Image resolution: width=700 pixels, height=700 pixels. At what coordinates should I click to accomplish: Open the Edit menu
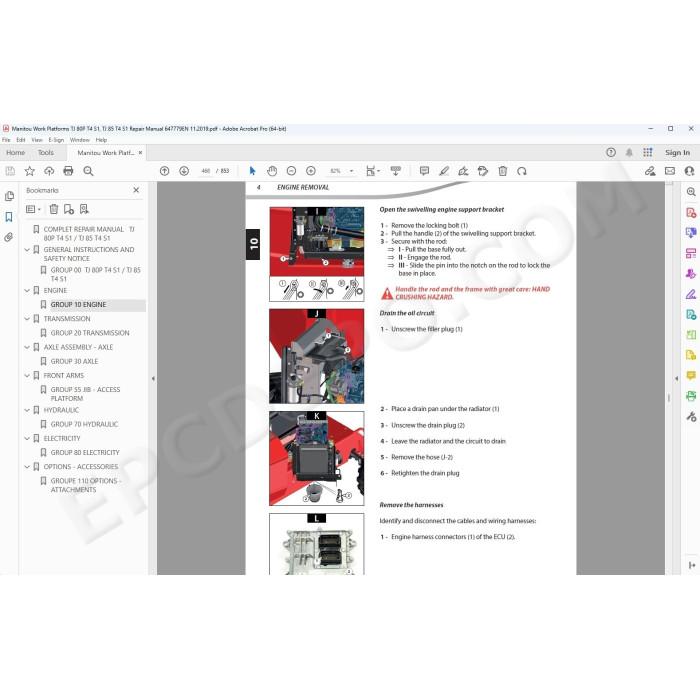pos(21,140)
